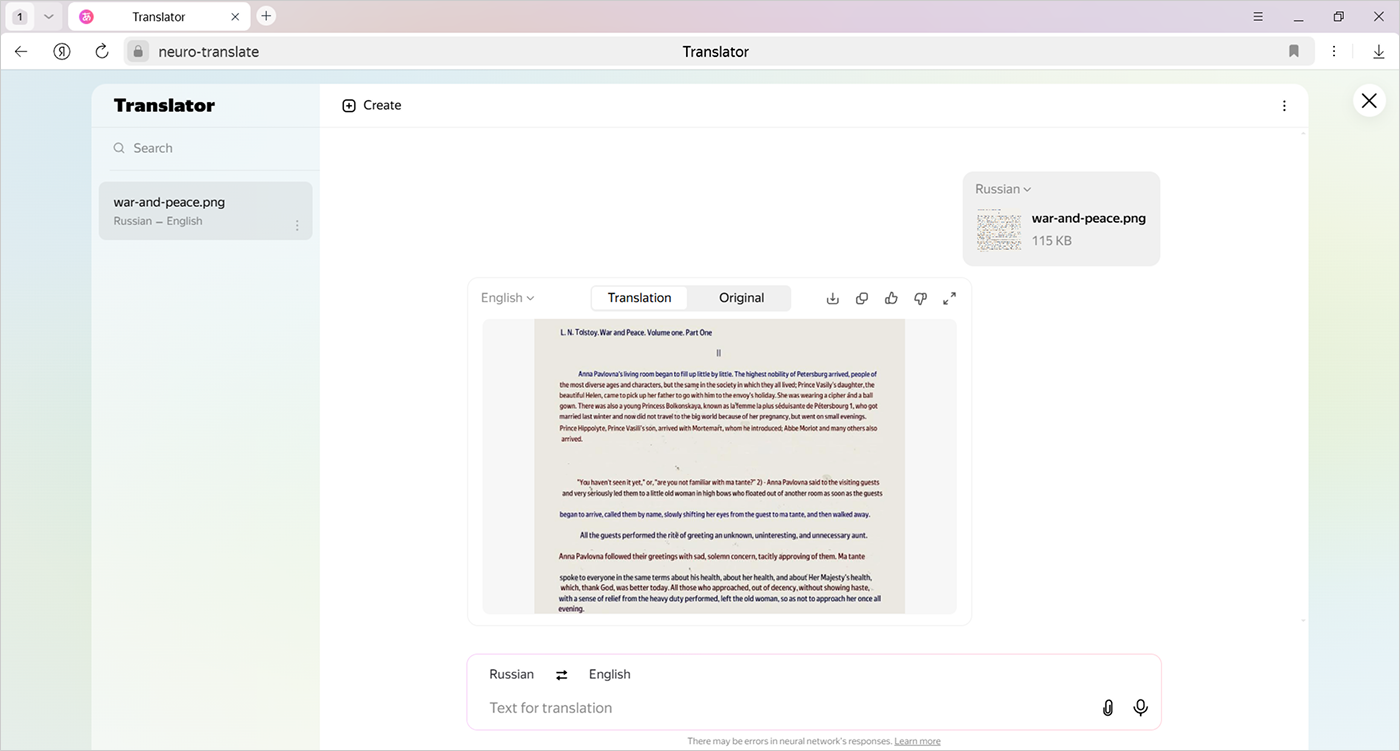
Task: Open the English target language dropdown
Action: 507,298
